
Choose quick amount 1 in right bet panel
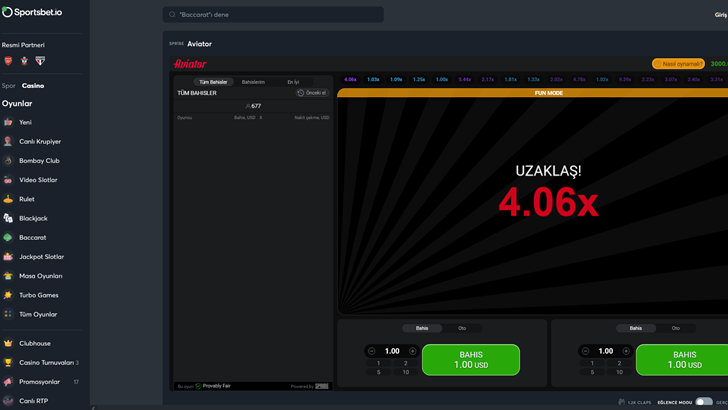click(x=592, y=363)
